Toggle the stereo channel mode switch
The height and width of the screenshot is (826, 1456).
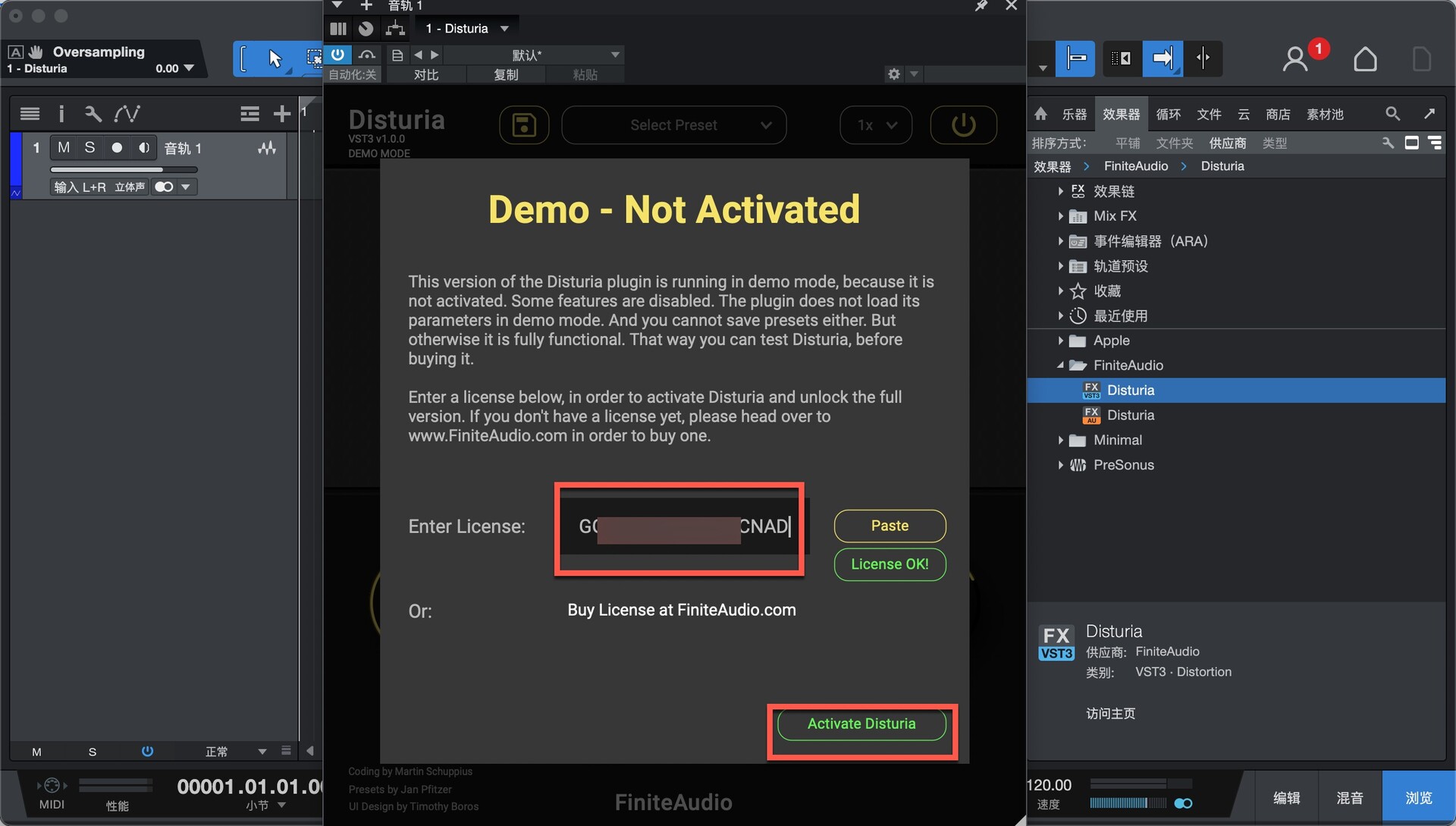[164, 187]
